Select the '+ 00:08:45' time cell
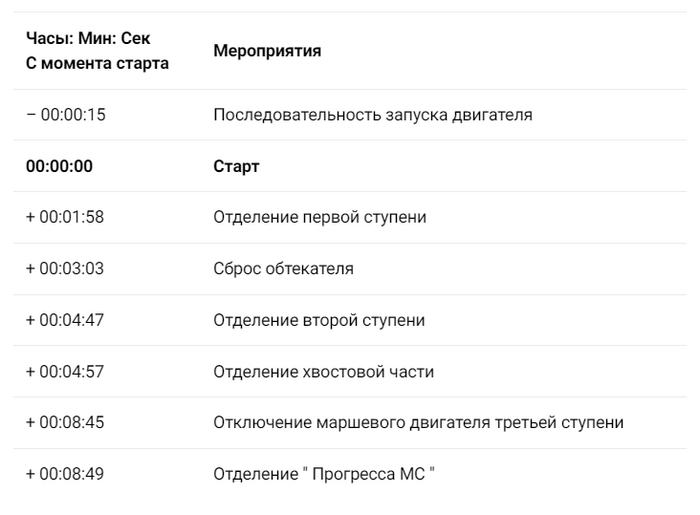 65,422
